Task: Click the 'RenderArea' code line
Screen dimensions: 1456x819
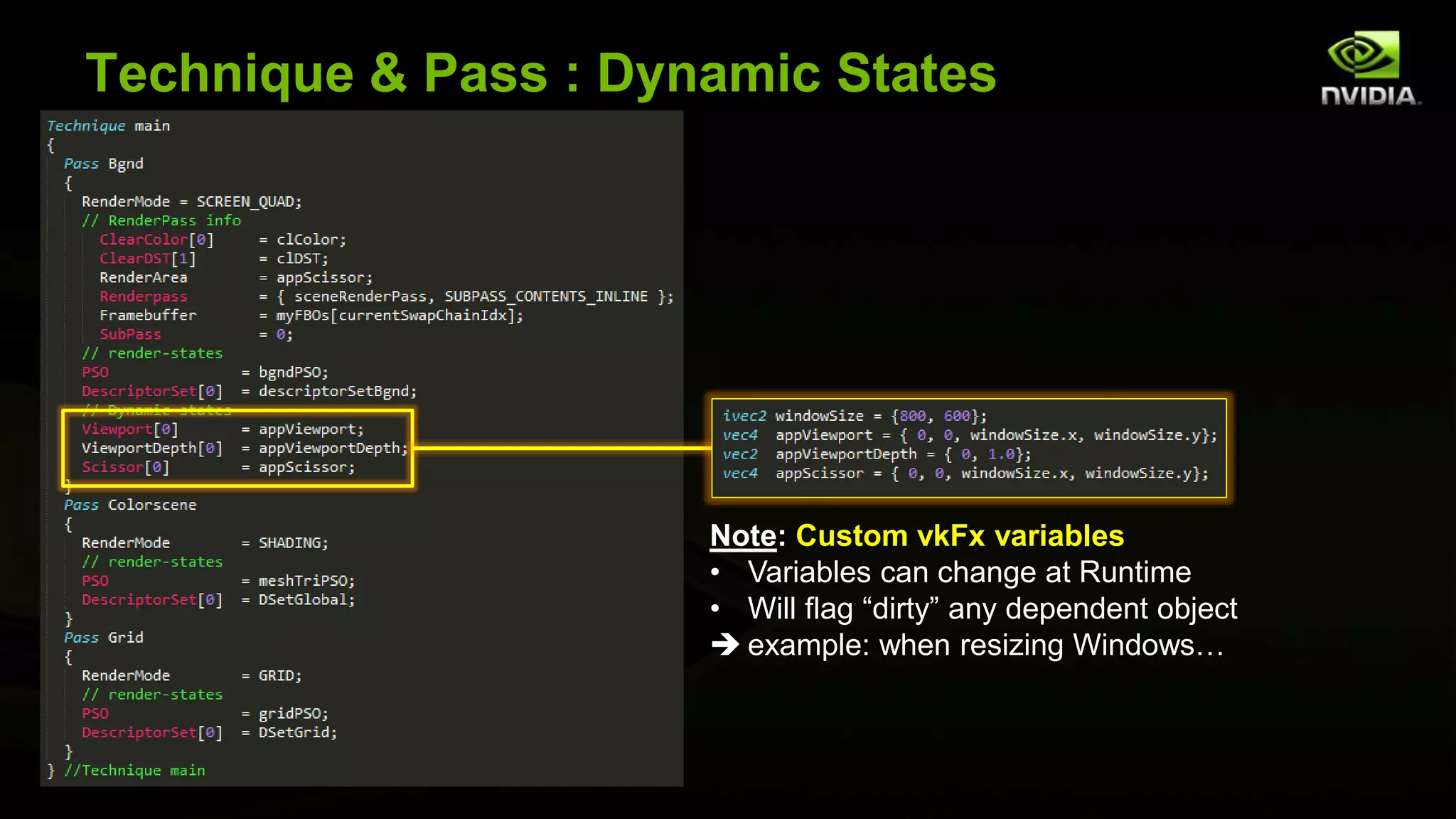Action: (236, 277)
